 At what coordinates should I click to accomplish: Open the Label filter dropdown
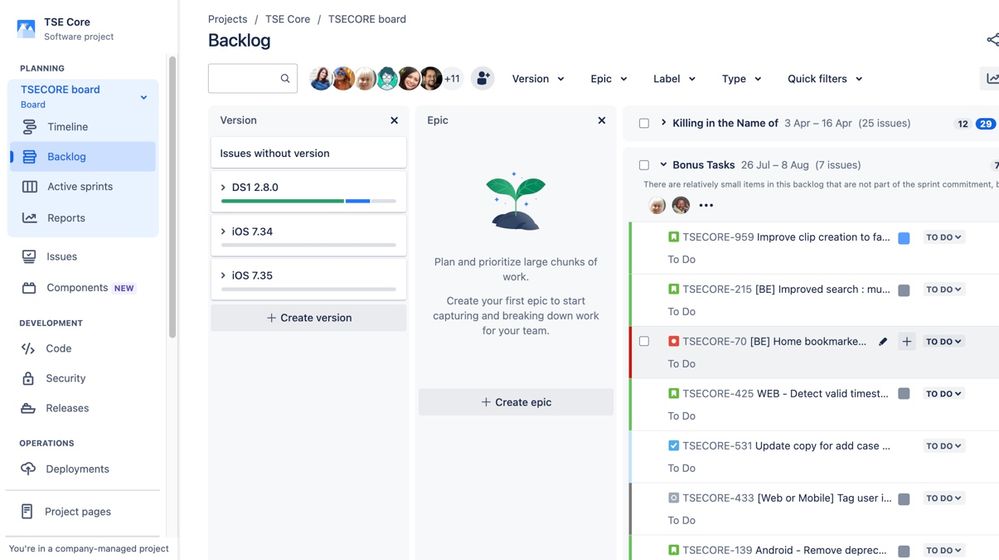click(x=674, y=79)
